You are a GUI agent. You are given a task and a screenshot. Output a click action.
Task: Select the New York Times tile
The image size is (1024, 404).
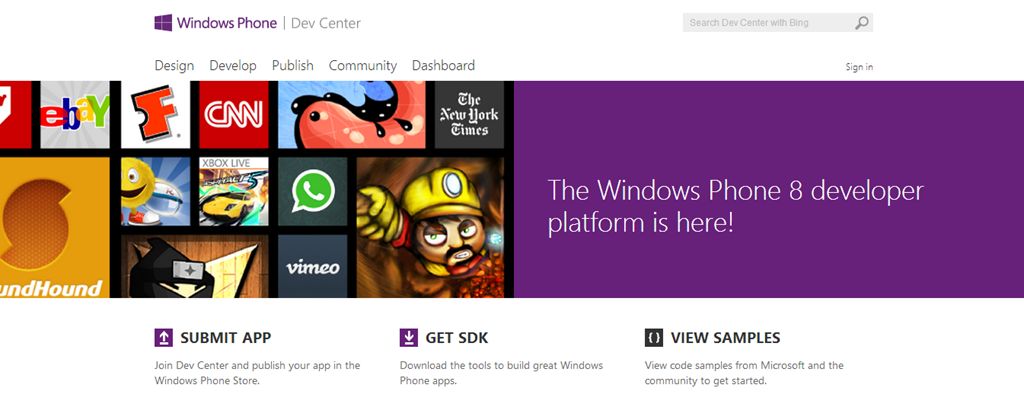point(469,113)
